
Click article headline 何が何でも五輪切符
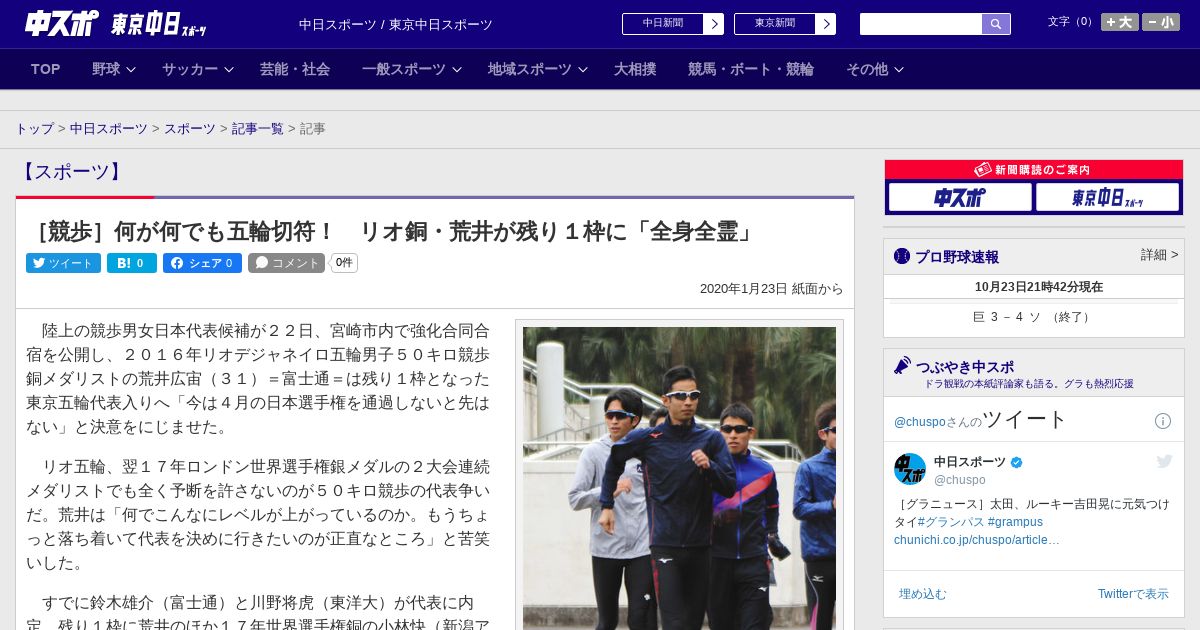pos(393,231)
